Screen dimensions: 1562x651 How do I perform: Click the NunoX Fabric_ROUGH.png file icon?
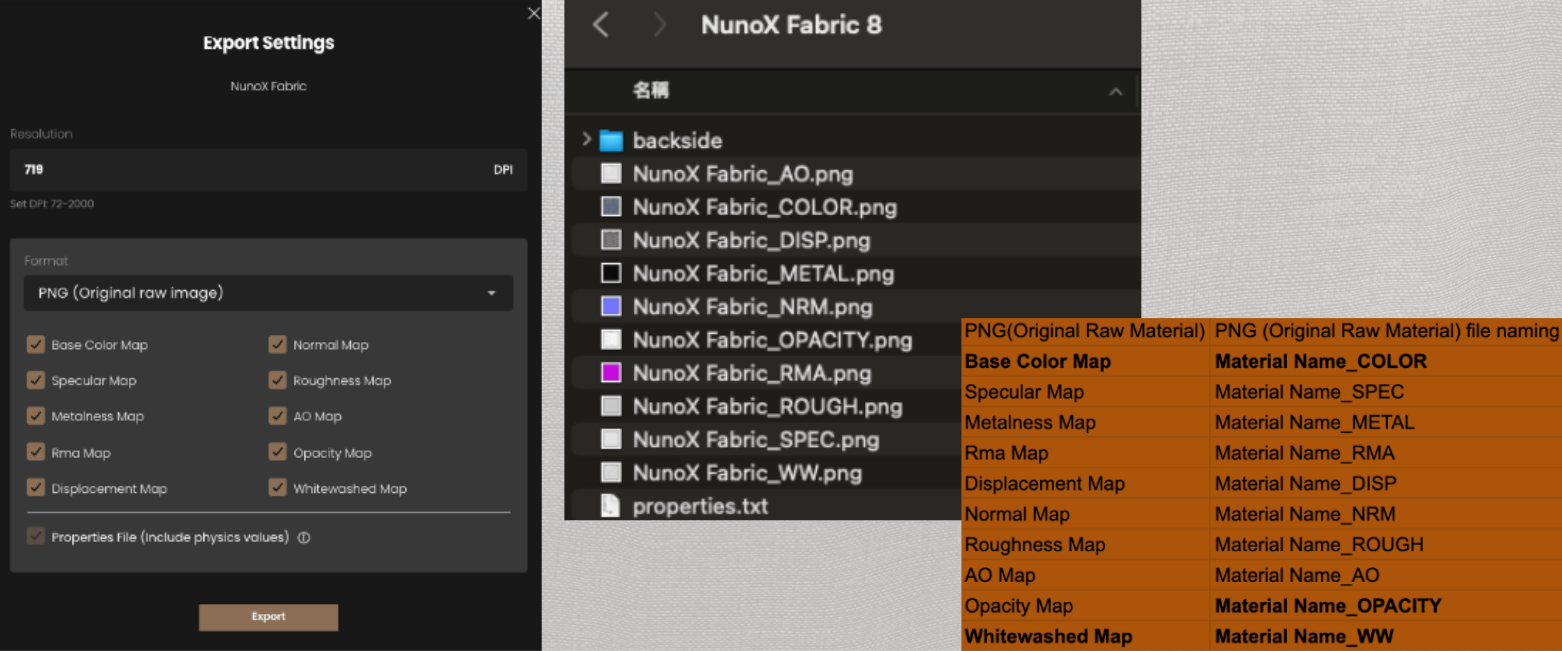coord(611,406)
